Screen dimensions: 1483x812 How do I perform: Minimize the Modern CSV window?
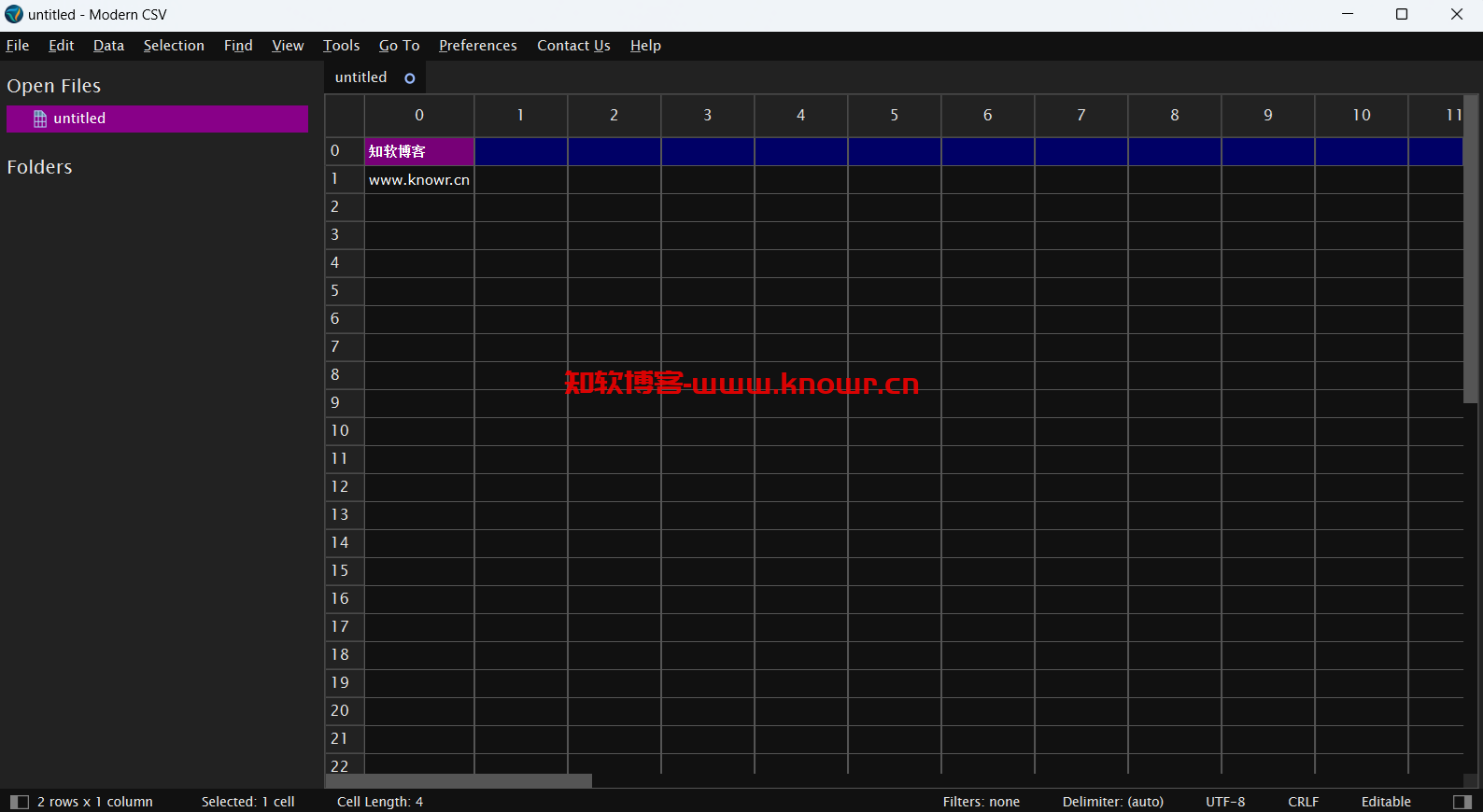tap(1348, 14)
